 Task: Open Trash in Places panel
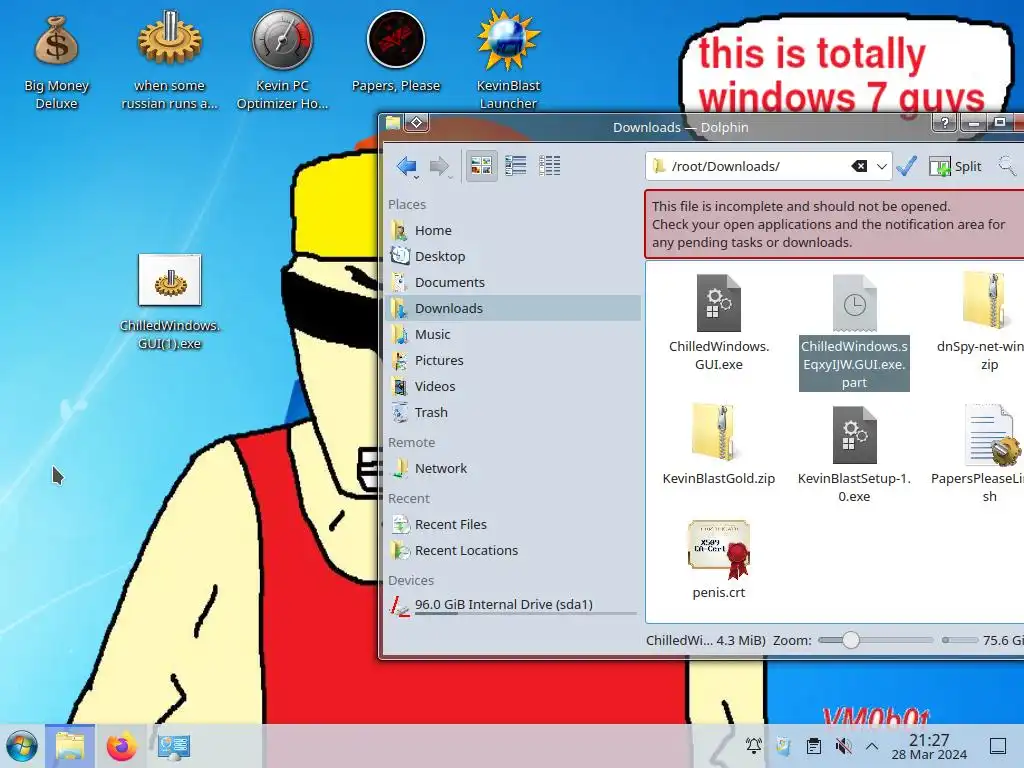tap(512, 413)
